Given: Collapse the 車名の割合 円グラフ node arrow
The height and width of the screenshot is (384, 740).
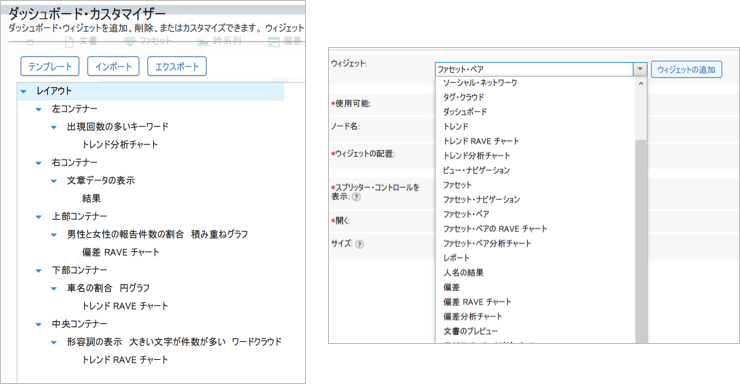Looking at the screenshot, I should [x=54, y=289].
